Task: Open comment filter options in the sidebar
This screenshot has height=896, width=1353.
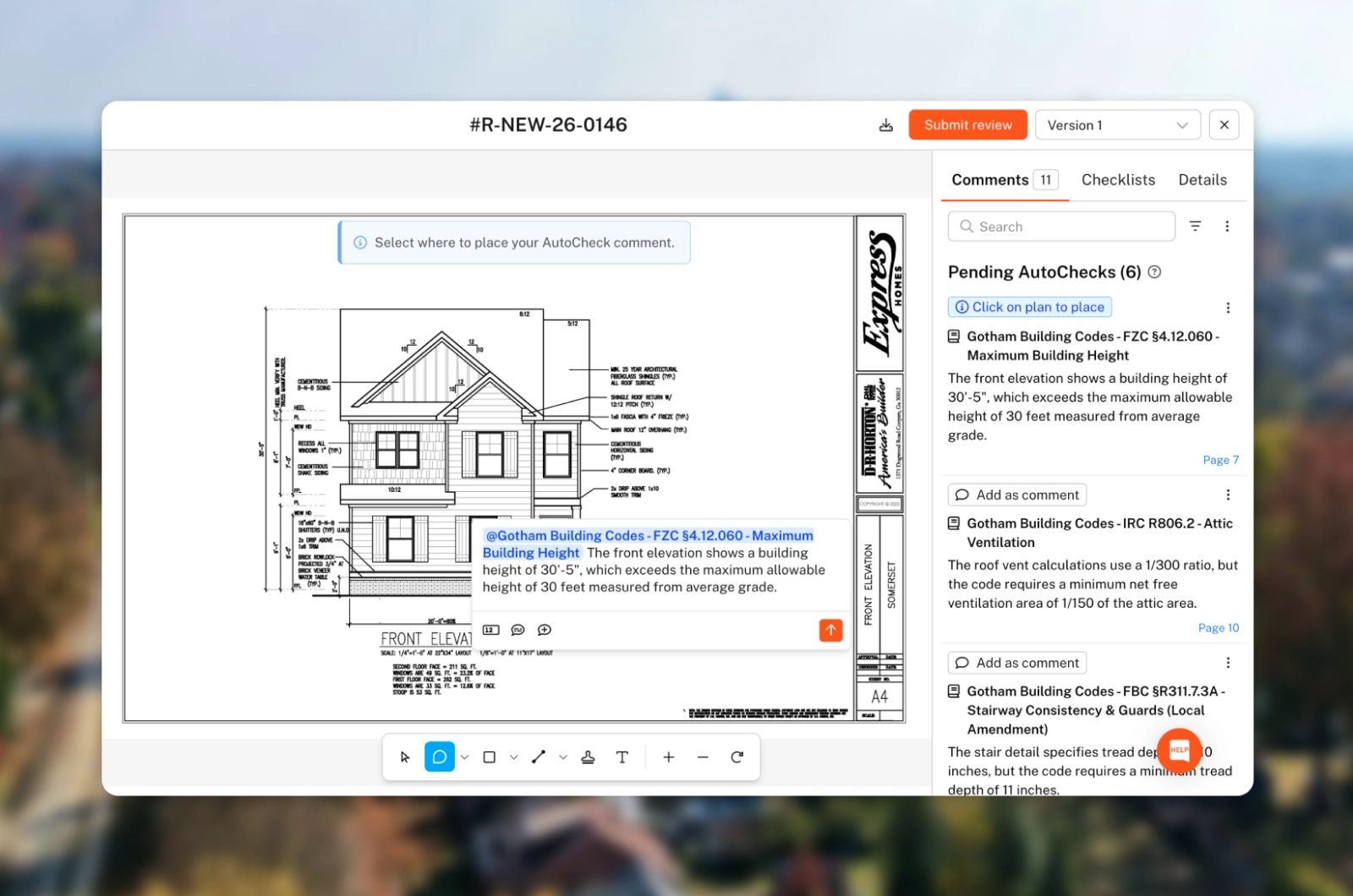Action: (1195, 226)
